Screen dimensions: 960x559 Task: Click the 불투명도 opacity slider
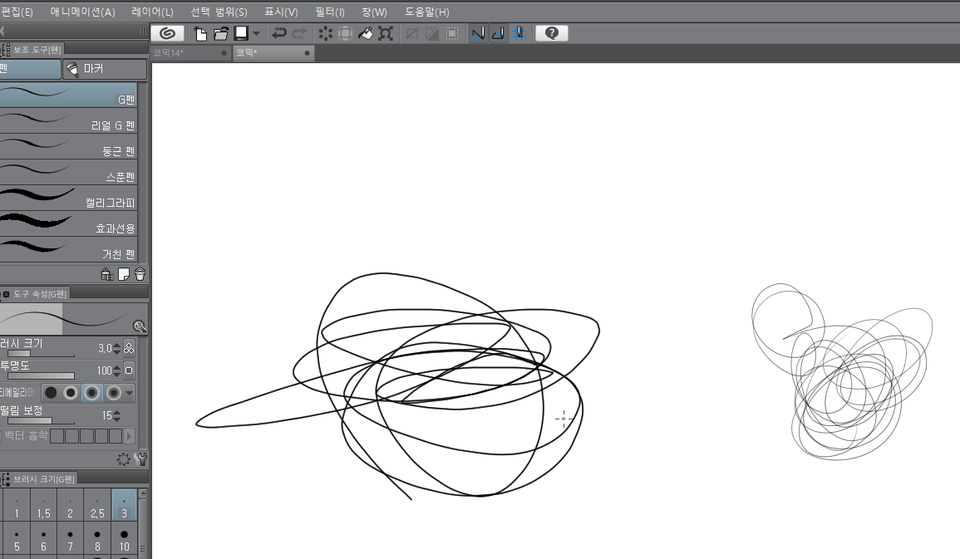tap(42, 376)
